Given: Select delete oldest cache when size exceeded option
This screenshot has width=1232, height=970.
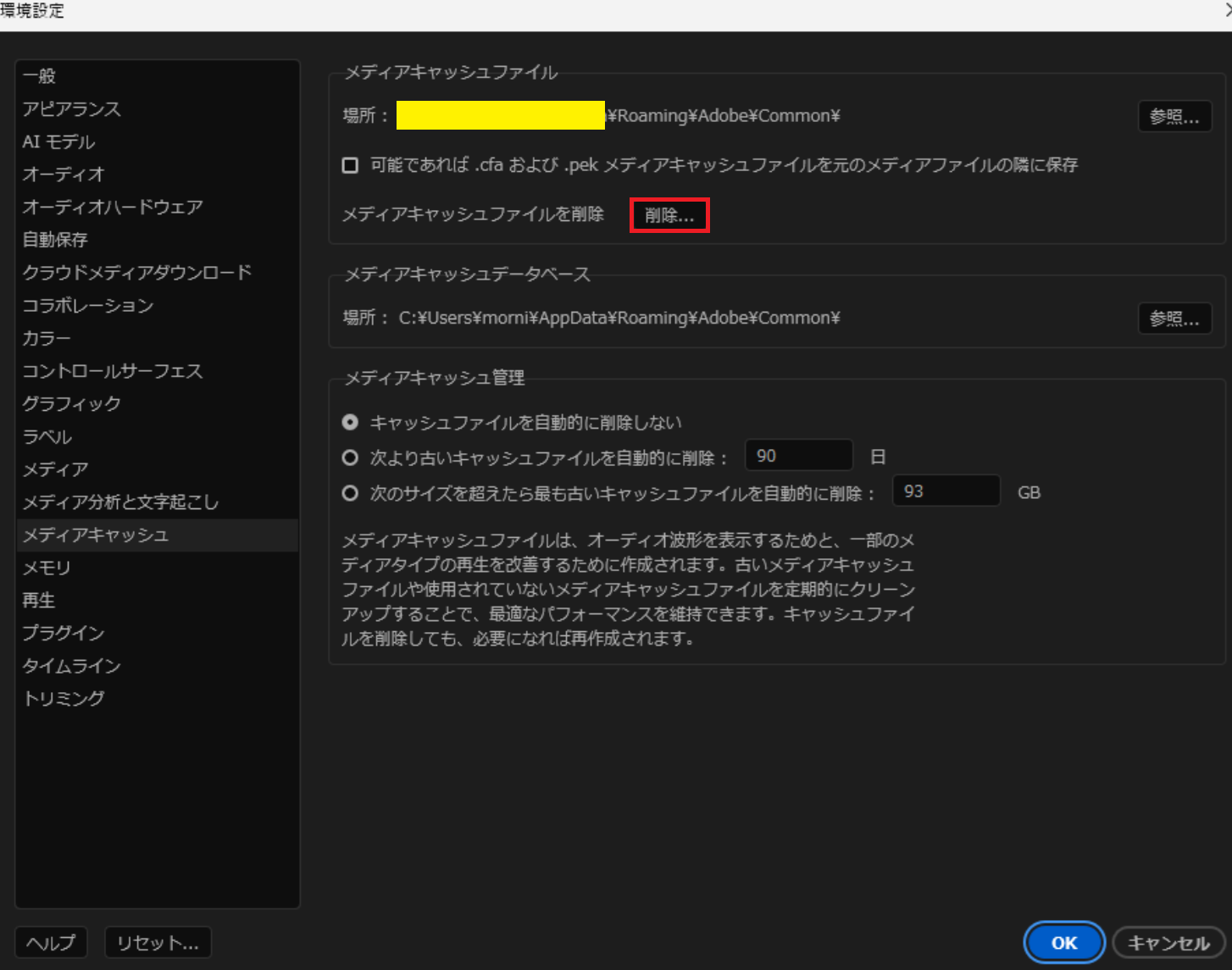Looking at the screenshot, I should coord(350,493).
